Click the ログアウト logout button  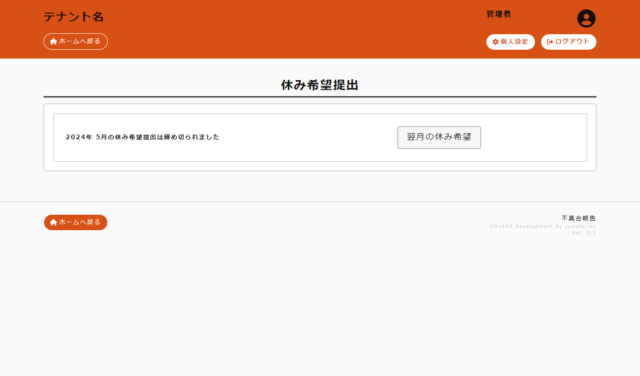(569, 42)
